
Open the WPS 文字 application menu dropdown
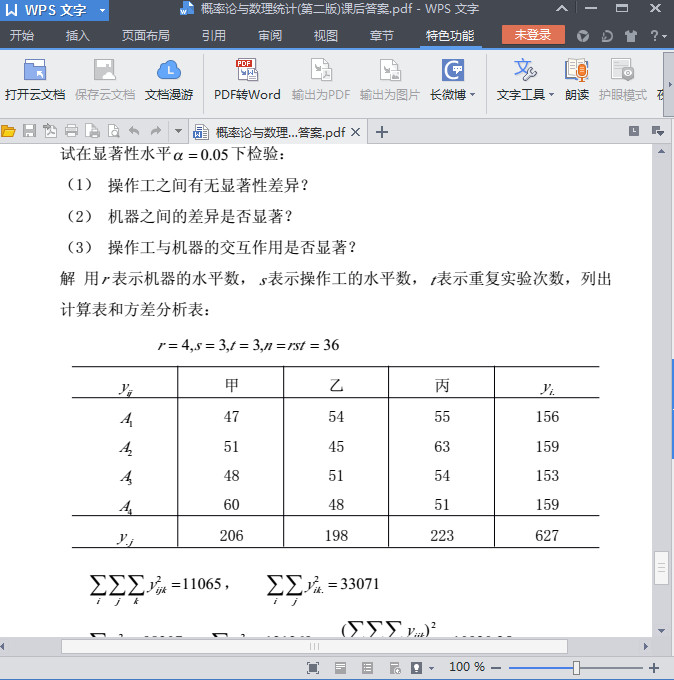coord(102,10)
